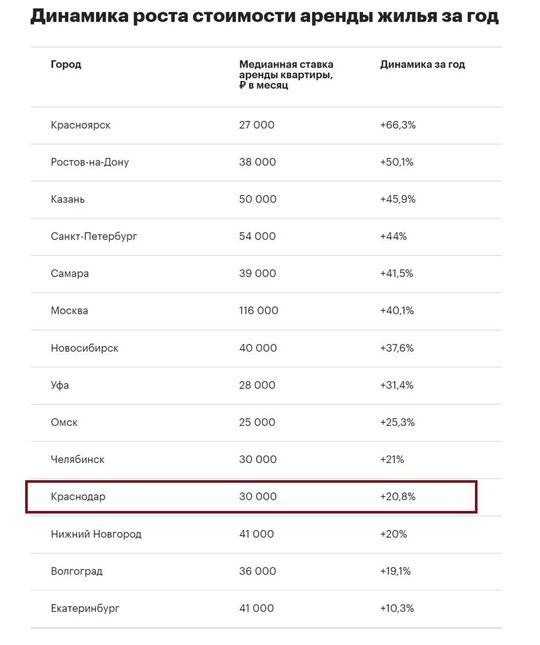The image size is (540, 645).
Task: Click Краснодар growth value +20,8%
Action: 398,497
